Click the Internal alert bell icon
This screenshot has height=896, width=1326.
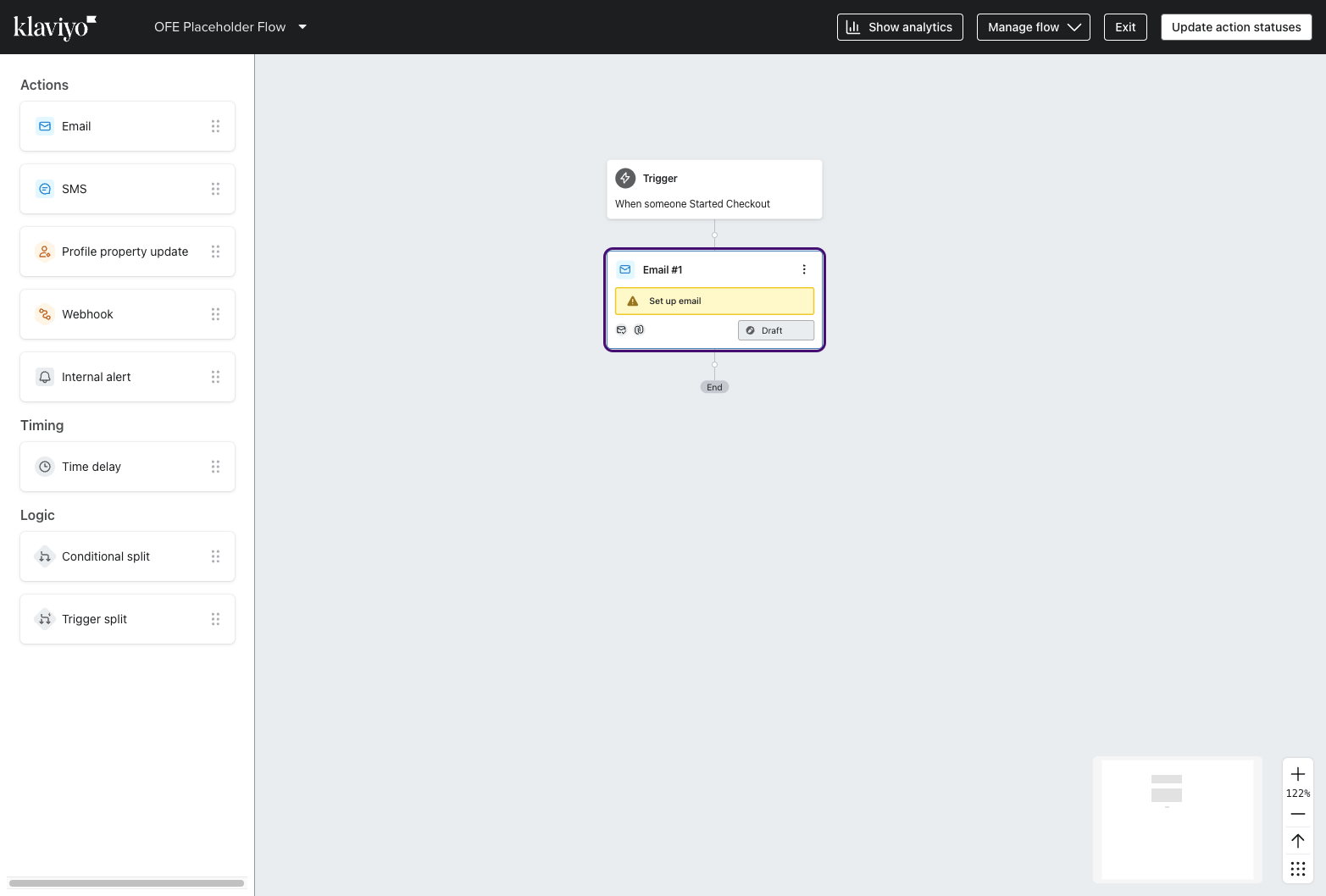(44, 376)
